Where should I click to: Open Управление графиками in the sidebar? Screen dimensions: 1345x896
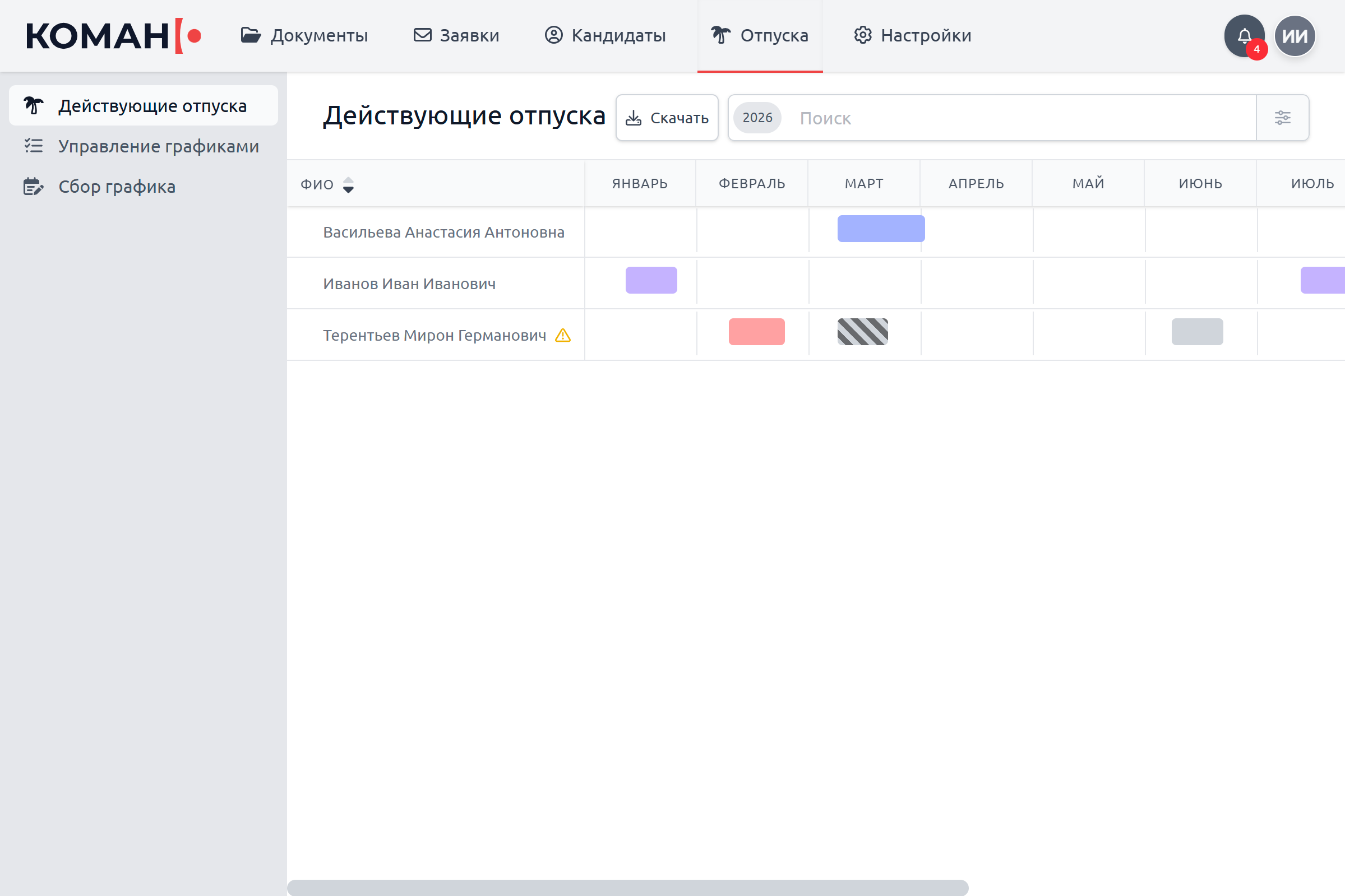pos(158,146)
